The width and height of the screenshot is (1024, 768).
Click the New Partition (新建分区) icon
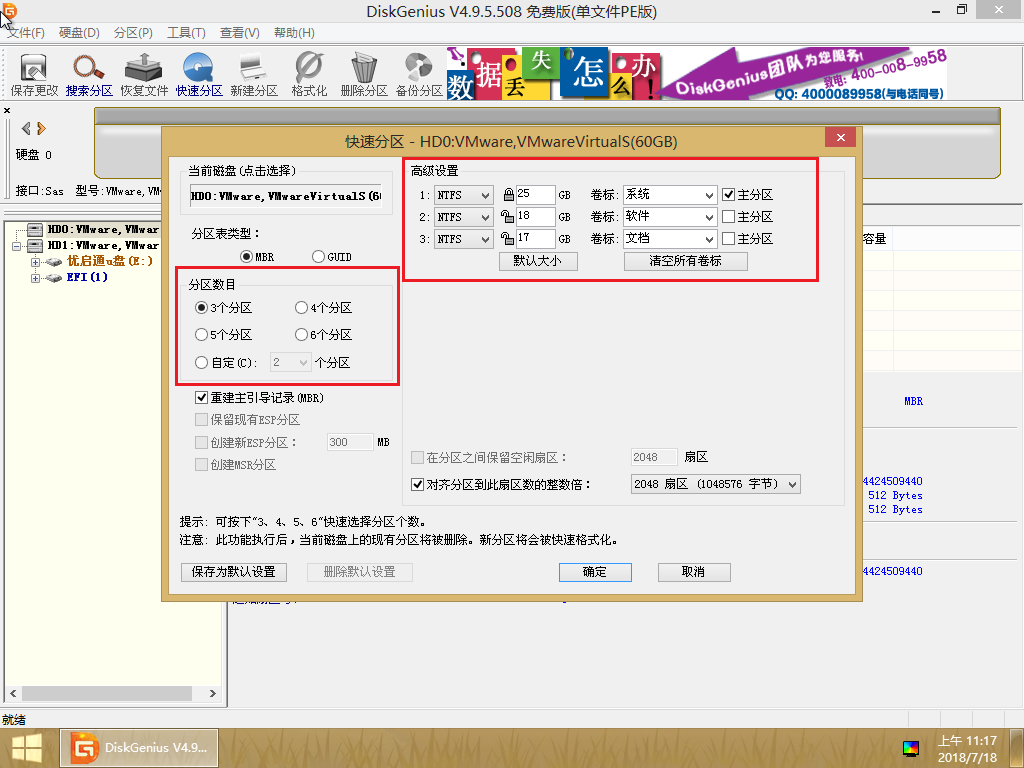point(254,74)
